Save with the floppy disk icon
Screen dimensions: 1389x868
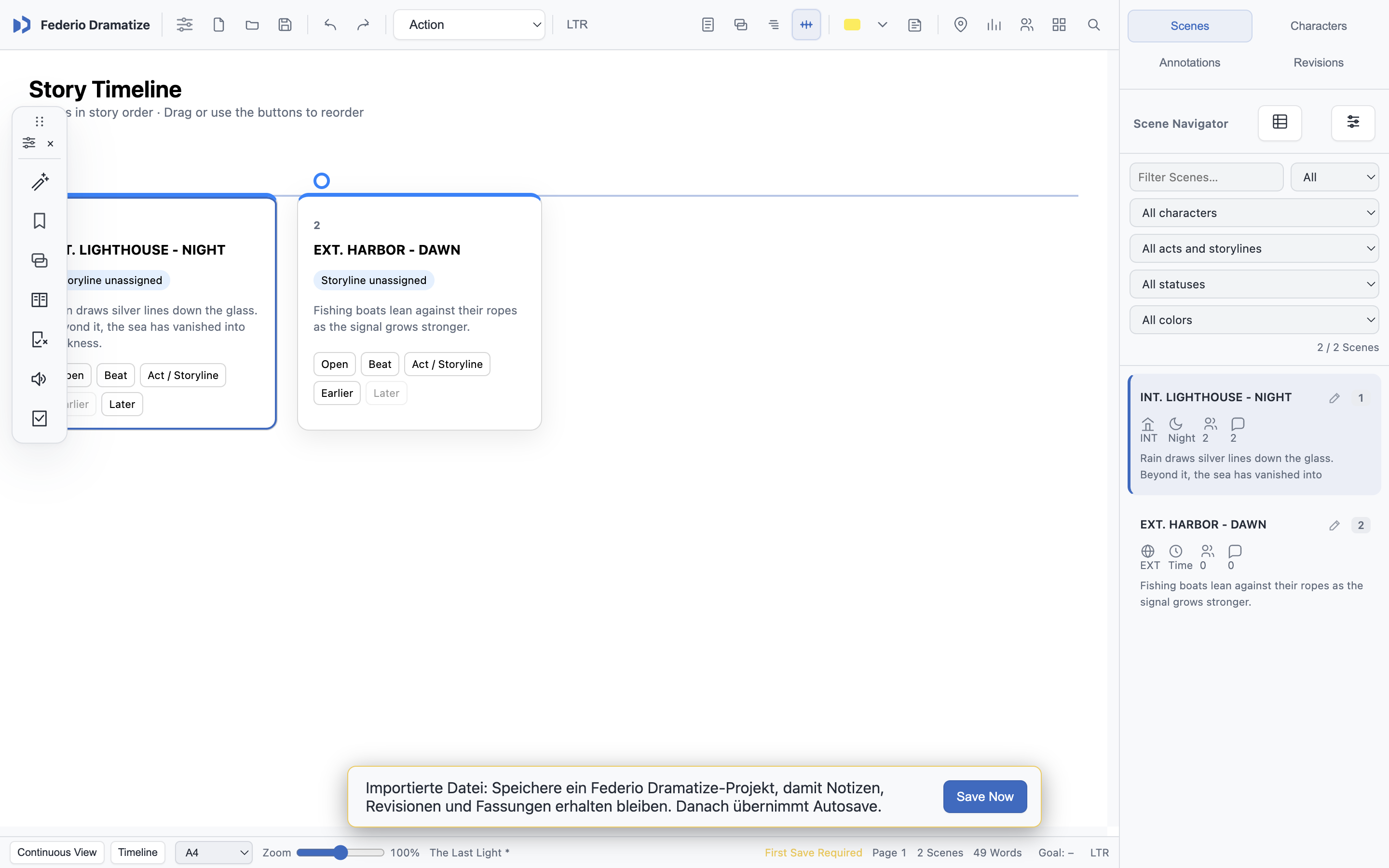point(285,25)
